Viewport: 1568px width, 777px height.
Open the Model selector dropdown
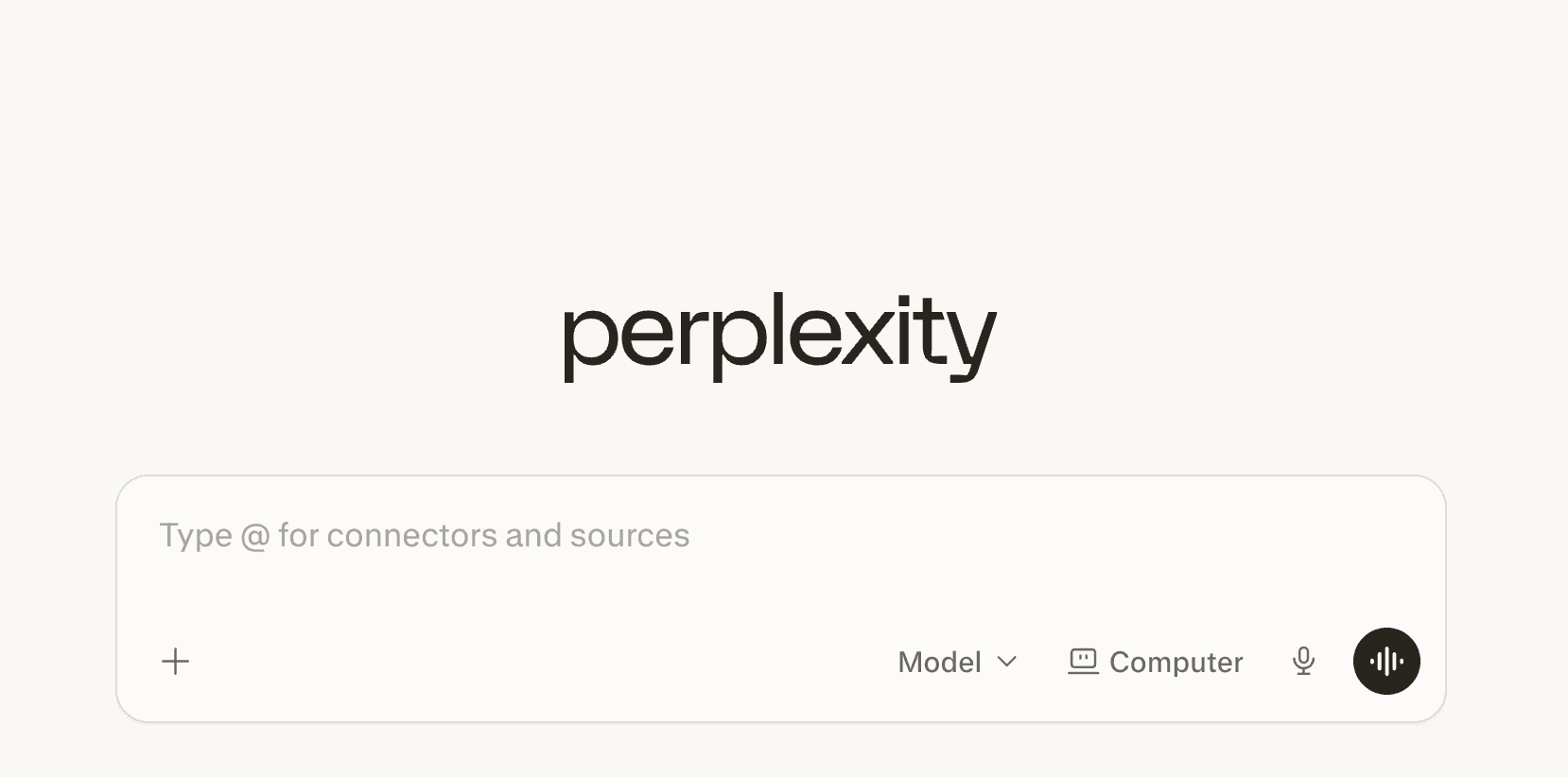(x=957, y=662)
